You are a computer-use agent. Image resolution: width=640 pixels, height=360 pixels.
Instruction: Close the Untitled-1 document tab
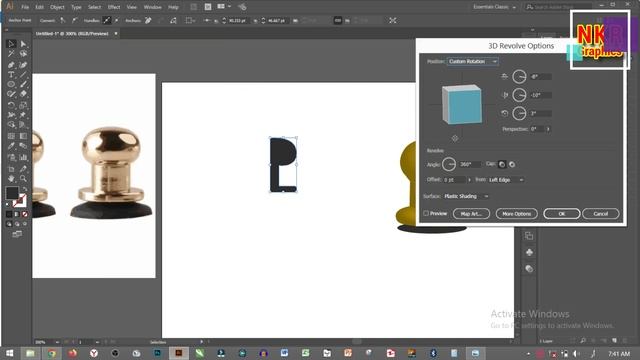point(116,33)
